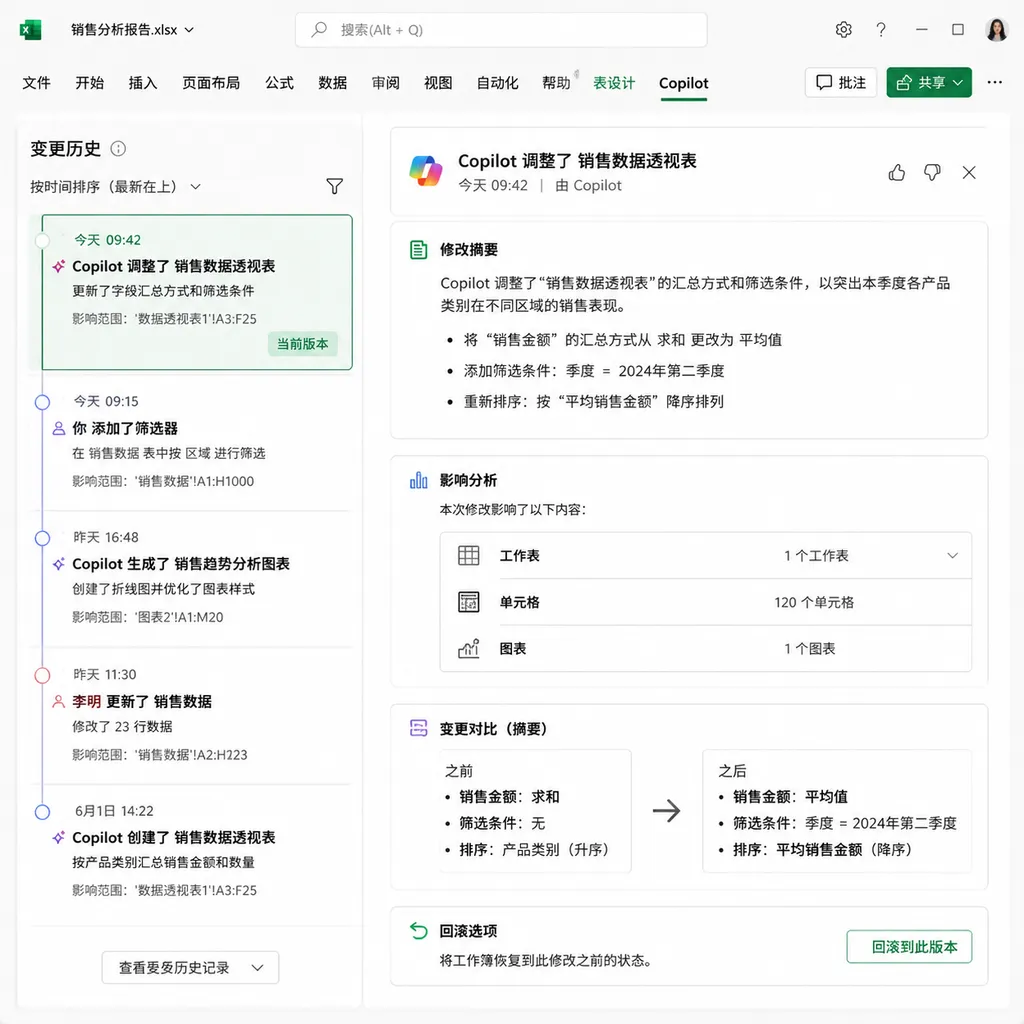The height and width of the screenshot is (1024, 1024).
Task: Select the Copilot ribbon tab
Action: click(x=684, y=83)
